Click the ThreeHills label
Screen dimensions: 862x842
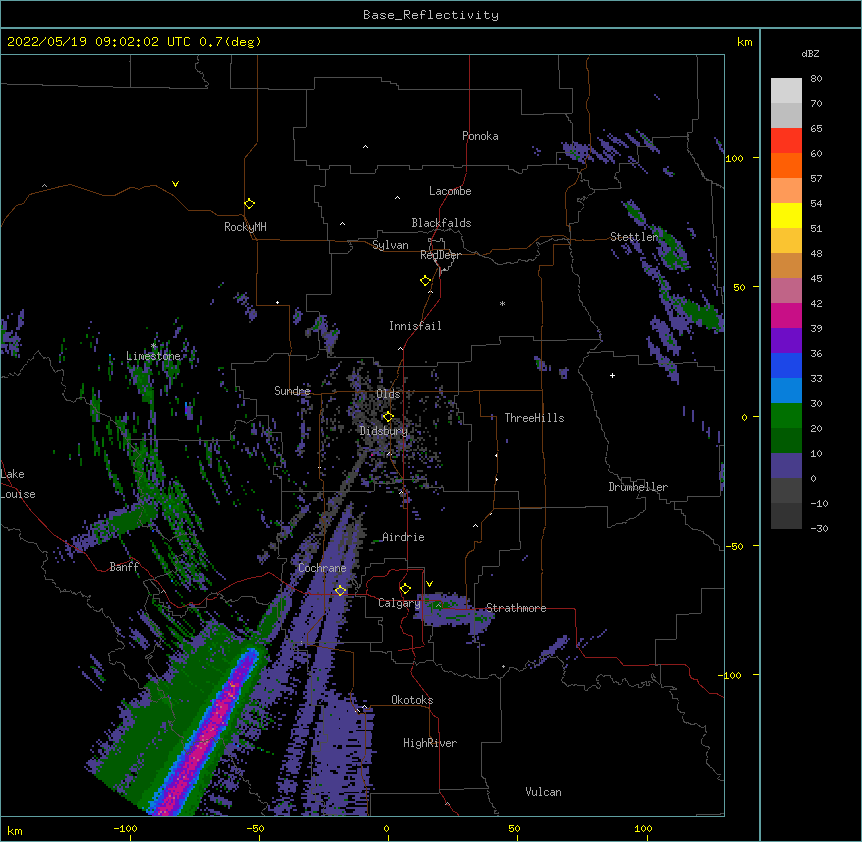[x=534, y=418]
